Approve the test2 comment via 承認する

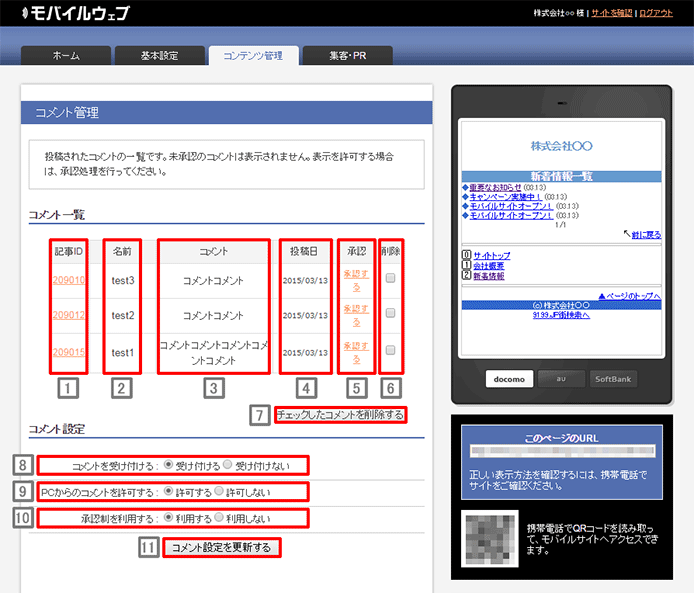(356, 315)
